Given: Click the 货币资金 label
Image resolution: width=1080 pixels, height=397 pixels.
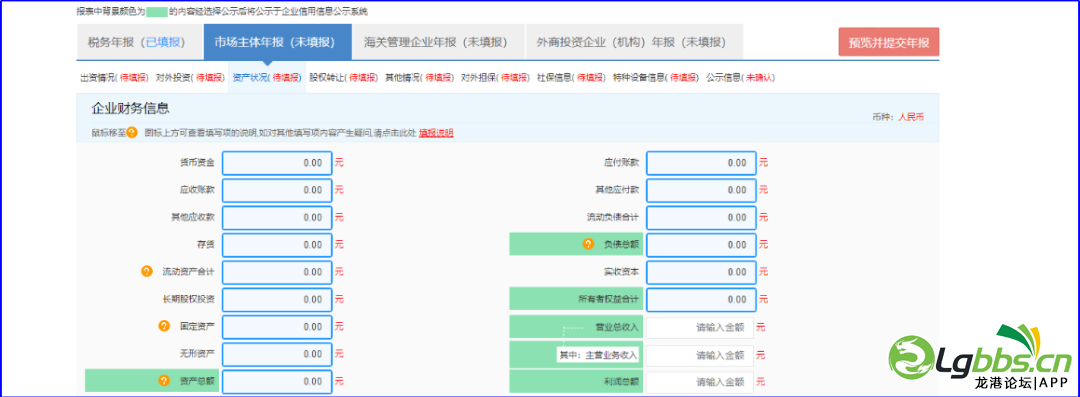Looking at the screenshot, I should point(197,163).
